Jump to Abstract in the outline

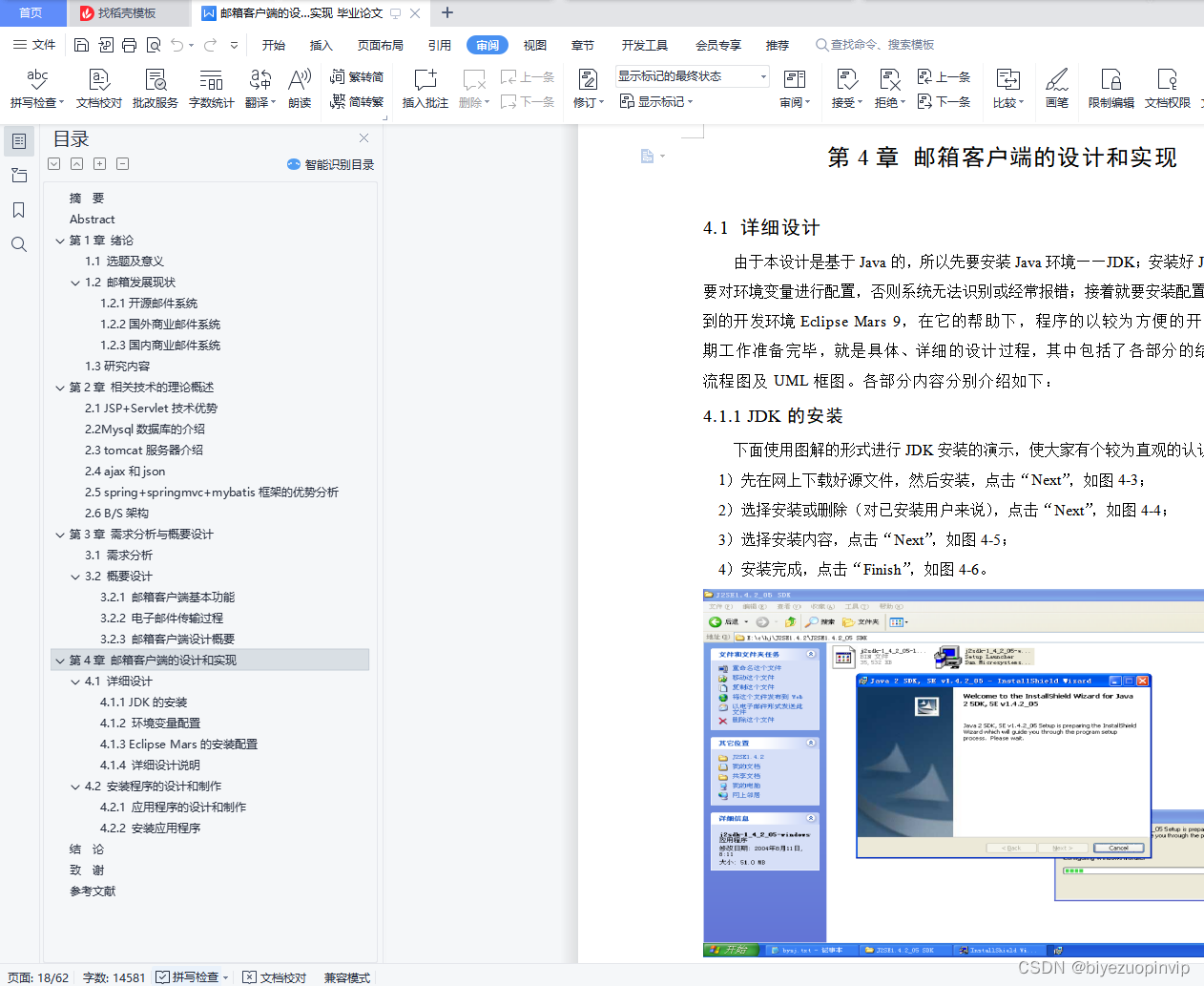pos(92,220)
